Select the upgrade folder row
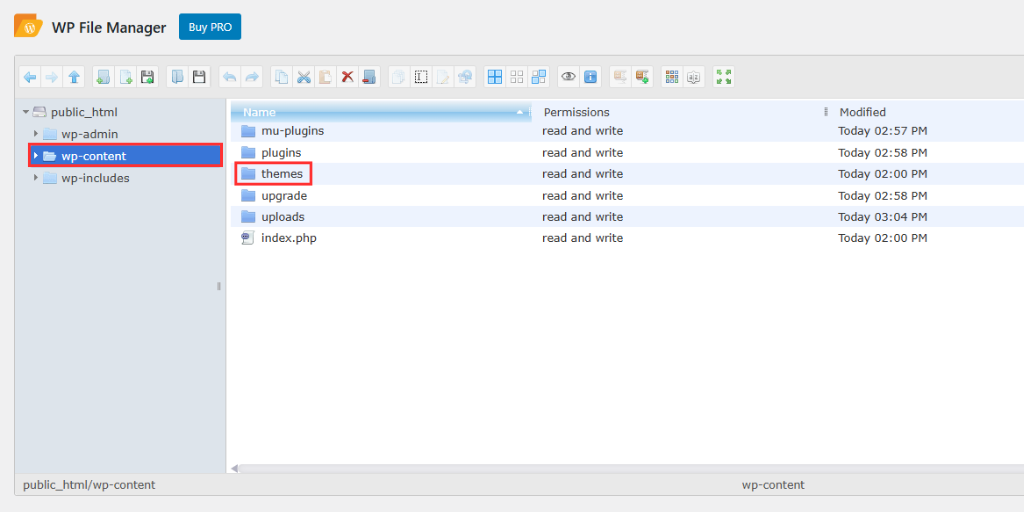 627,195
